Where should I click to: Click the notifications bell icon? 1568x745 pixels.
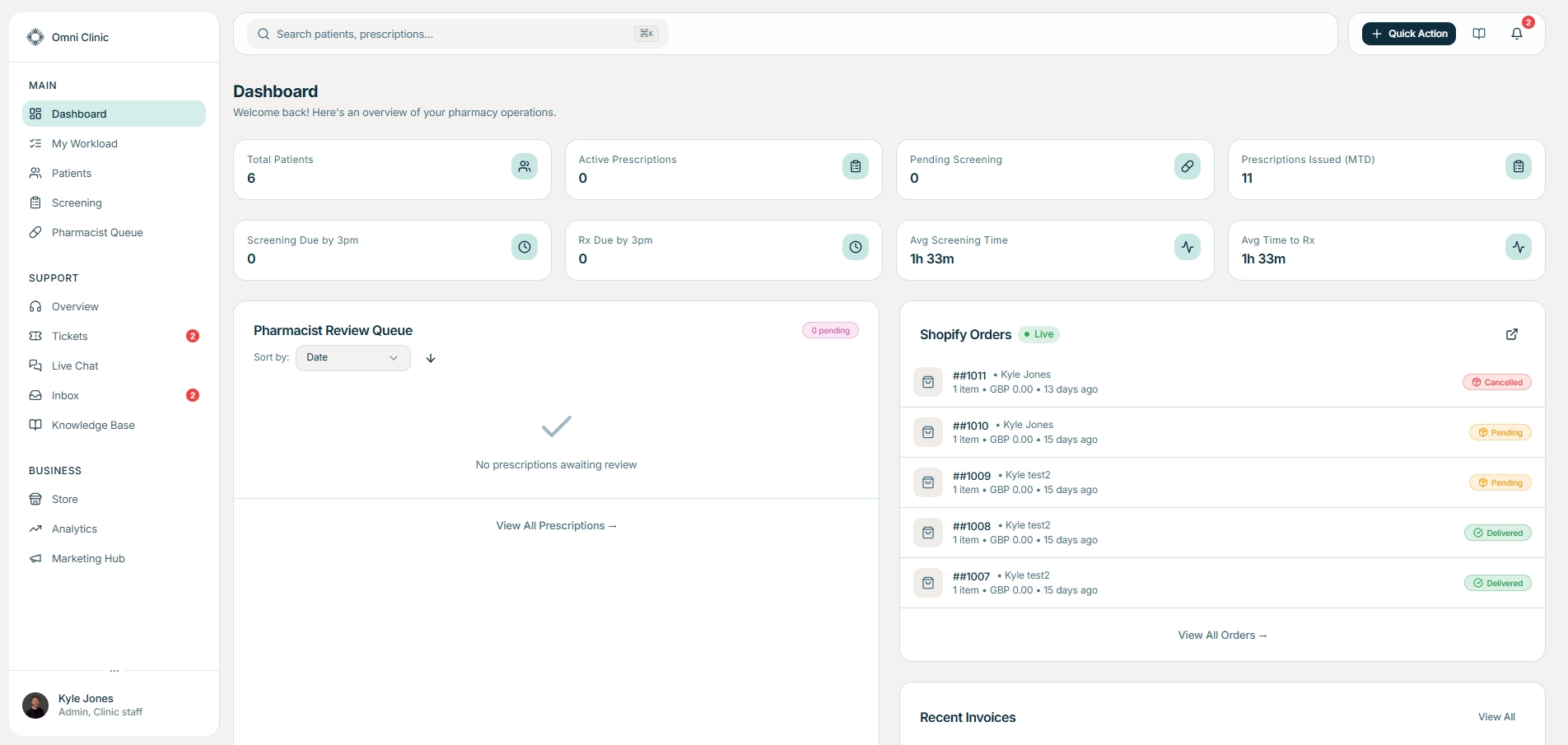pos(1516,34)
